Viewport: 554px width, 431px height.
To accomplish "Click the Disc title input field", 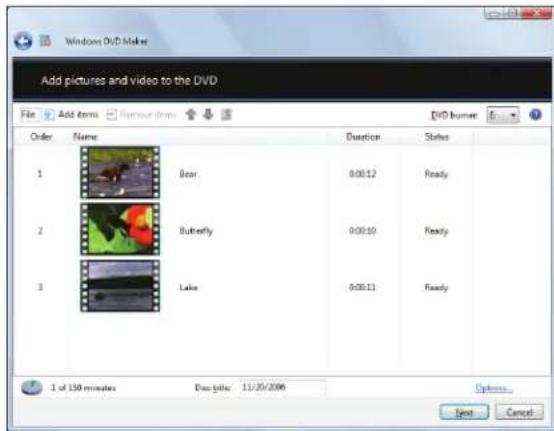I will [282, 388].
